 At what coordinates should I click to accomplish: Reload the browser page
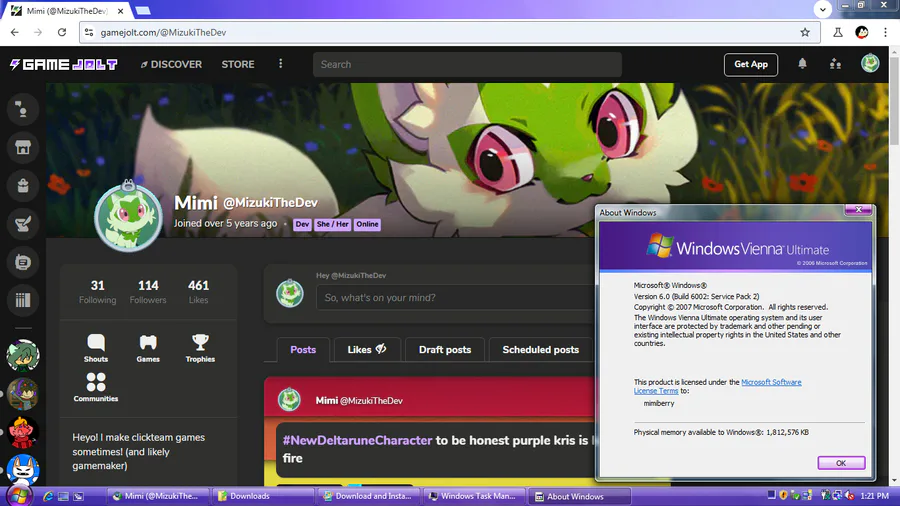(62, 33)
